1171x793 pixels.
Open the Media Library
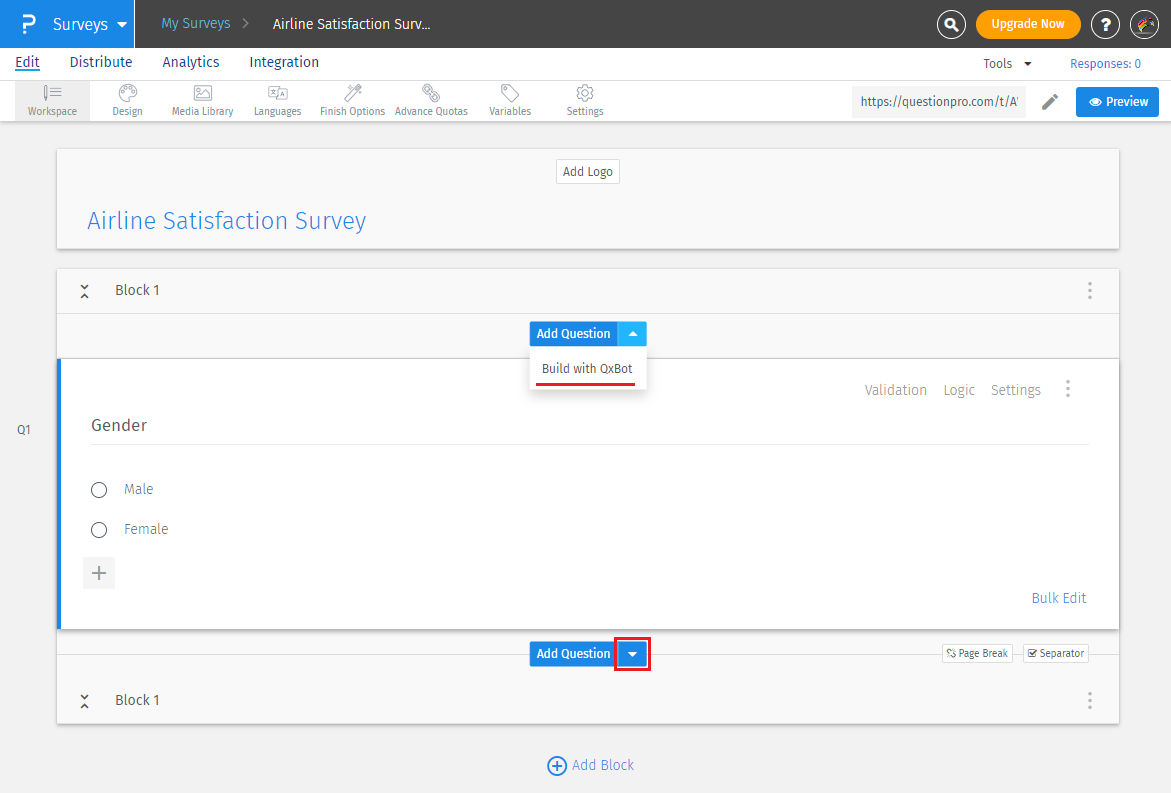[202, 100]
